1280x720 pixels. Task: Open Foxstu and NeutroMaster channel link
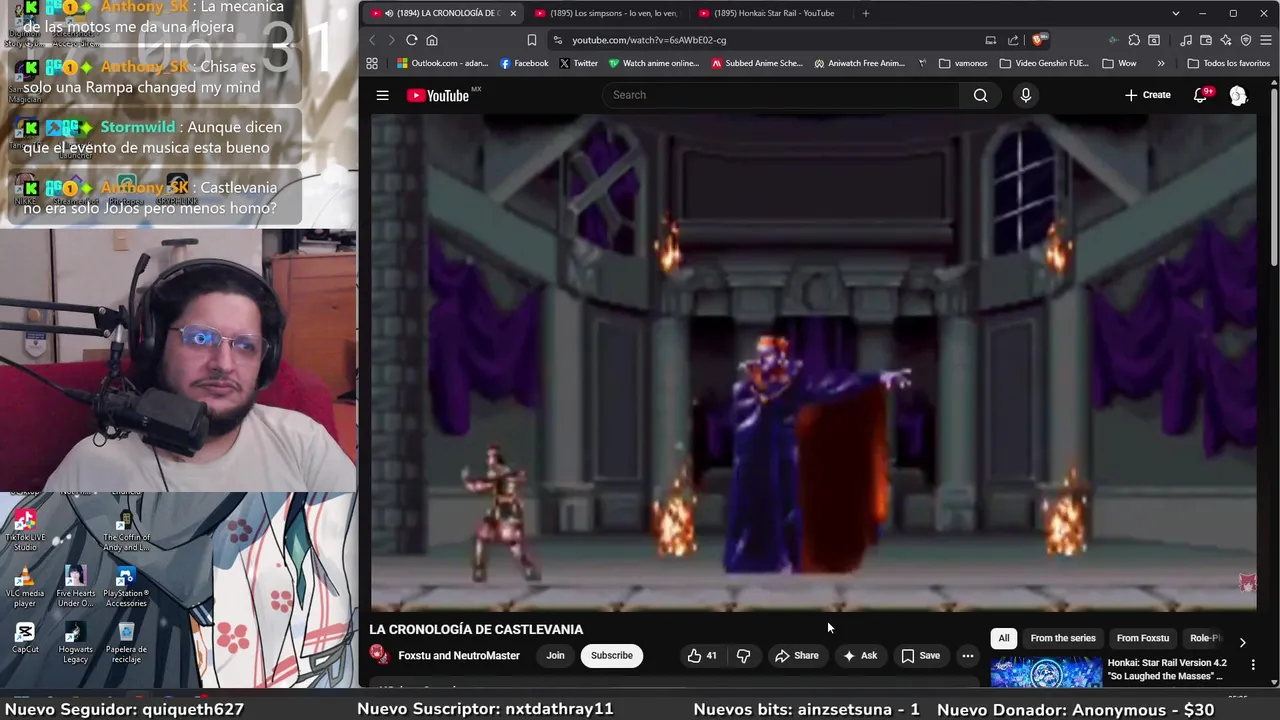(459, 656)
